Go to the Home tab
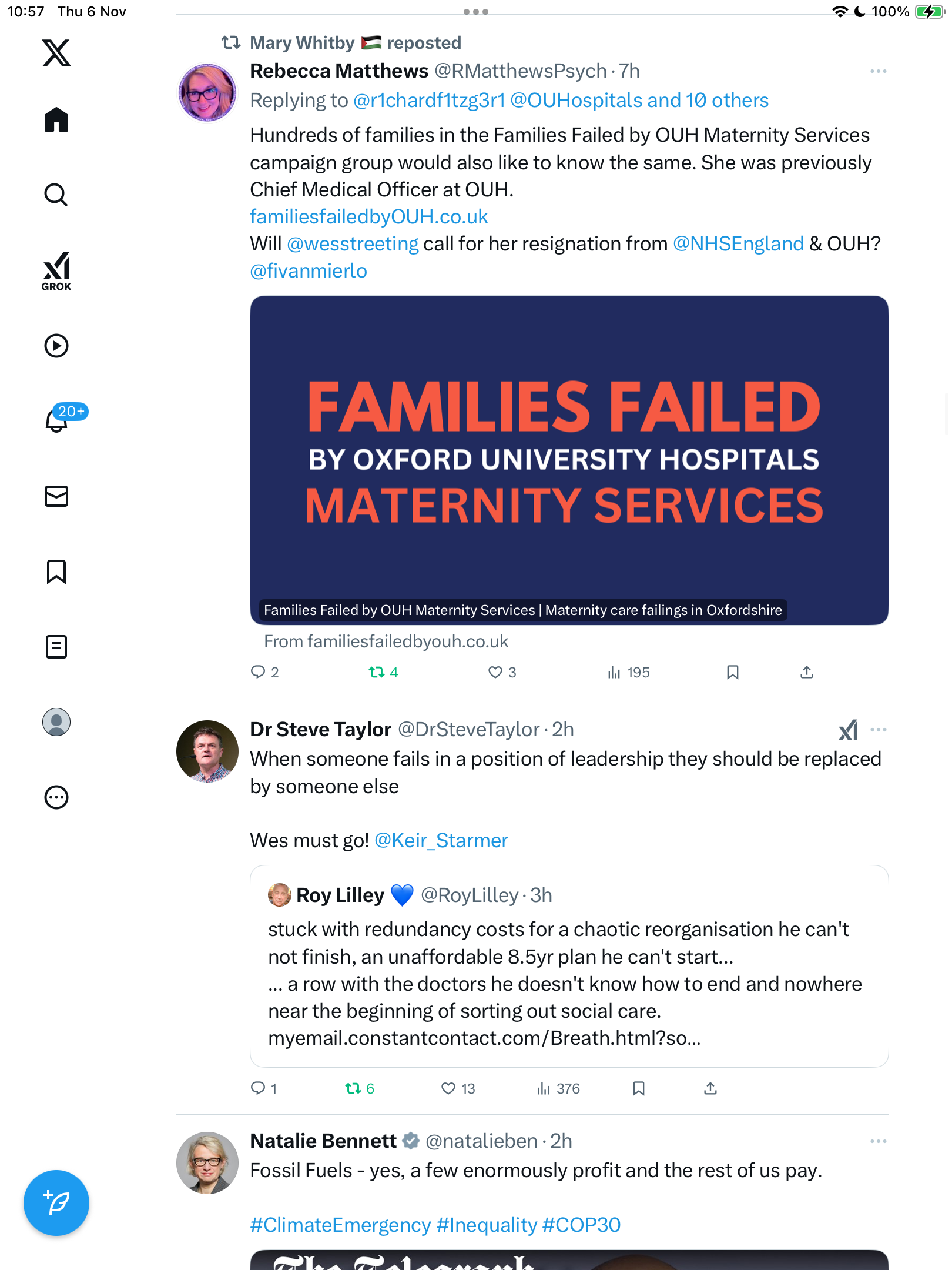Viewport: 952px width, 1270px height. point(56,120)
